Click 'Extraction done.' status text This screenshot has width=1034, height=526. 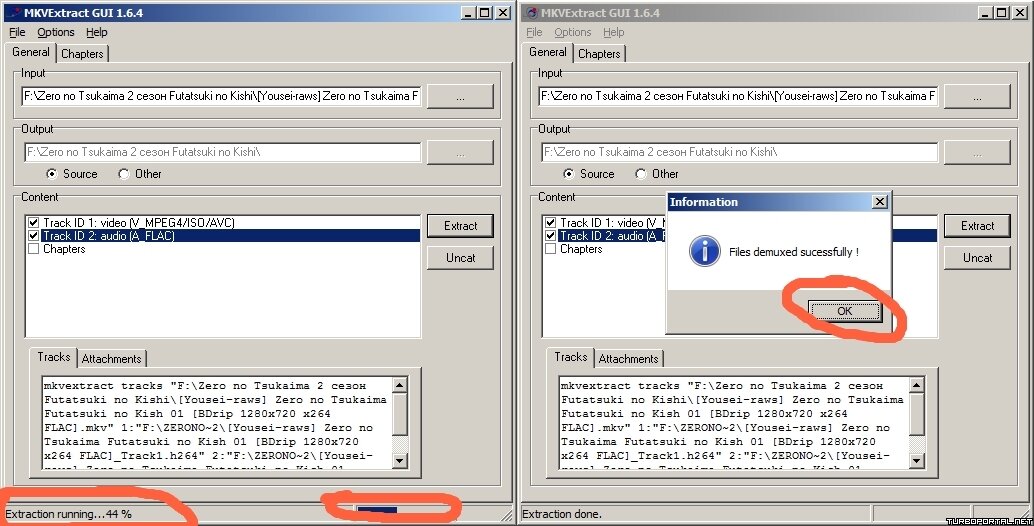(562, 513)
